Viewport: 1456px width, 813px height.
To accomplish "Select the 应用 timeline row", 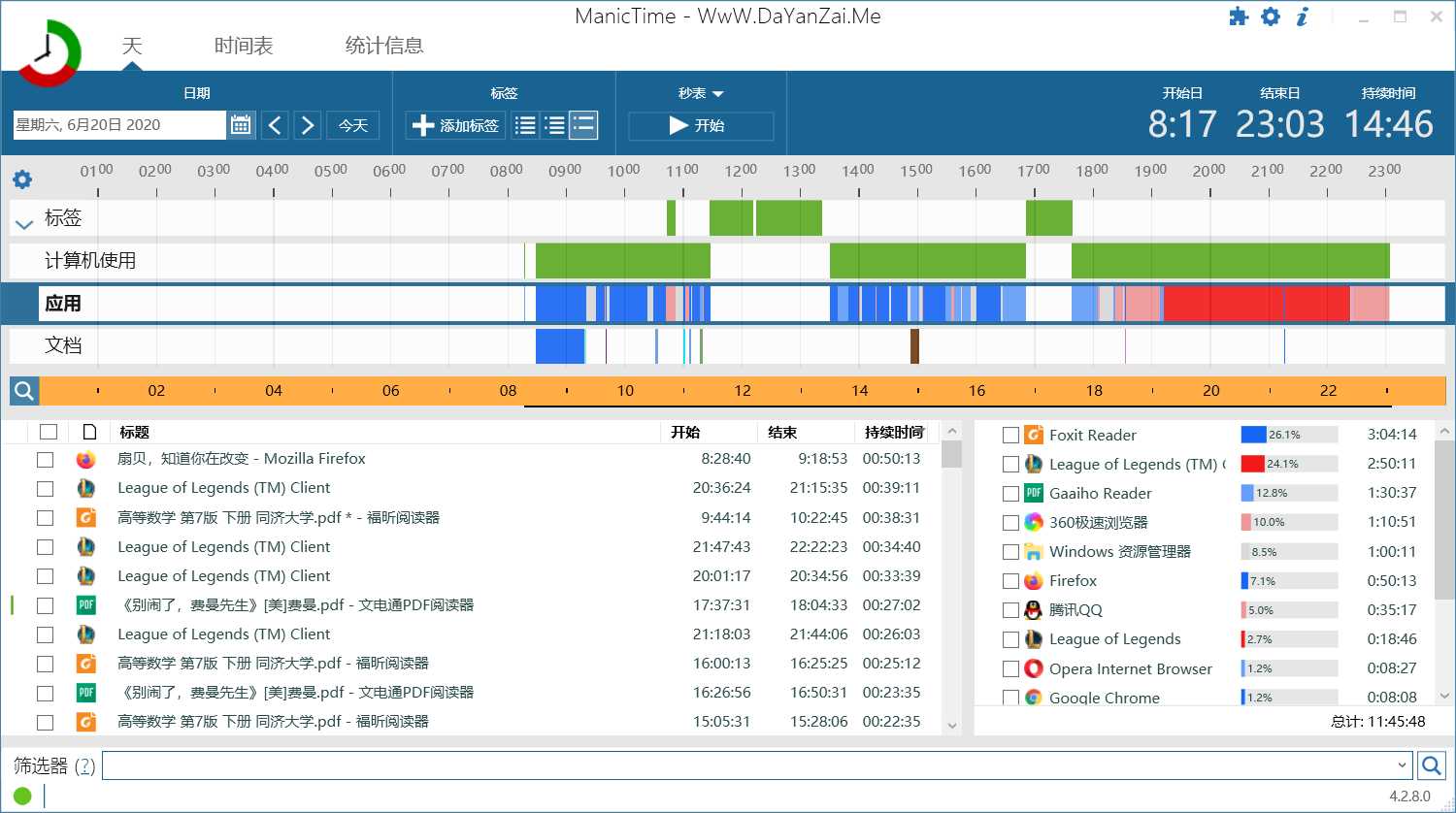I will [728, 303].
